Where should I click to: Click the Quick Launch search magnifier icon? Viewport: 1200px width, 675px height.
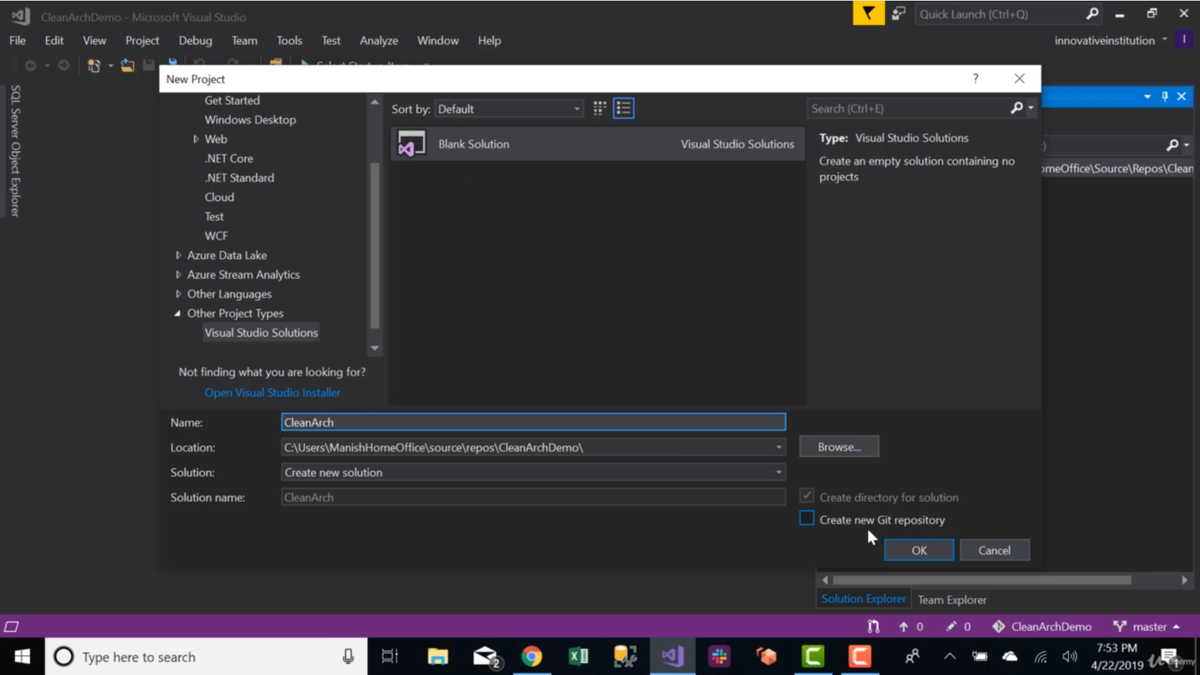(x=1092, y=14)
